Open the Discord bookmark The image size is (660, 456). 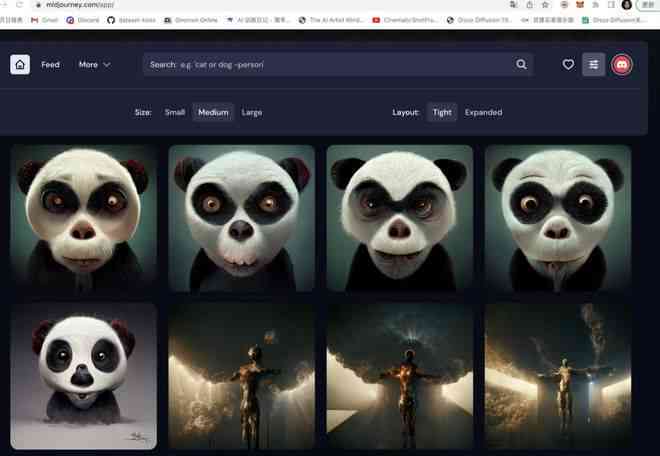tap(83, 20)
